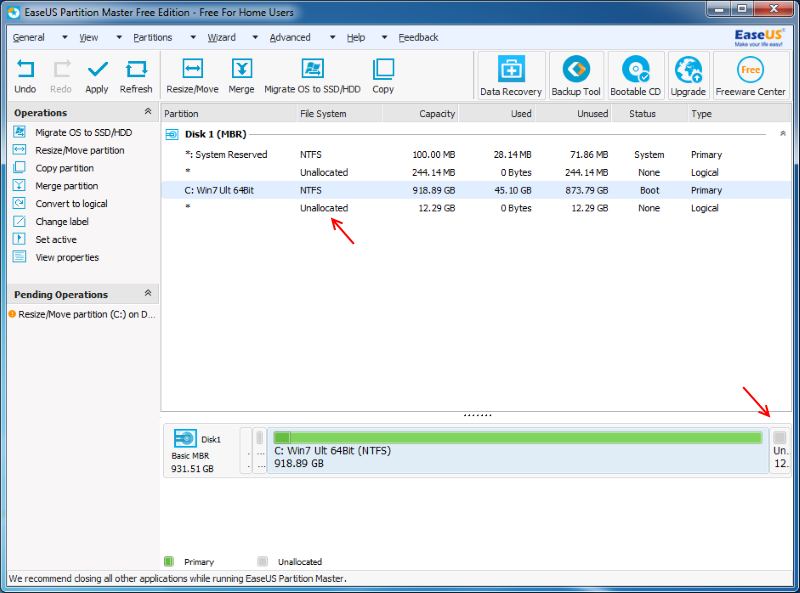Image resolution: width=800 pixels, height=593 pixels.
Task: Open the Advanced menu
Action: coord(290,37)
